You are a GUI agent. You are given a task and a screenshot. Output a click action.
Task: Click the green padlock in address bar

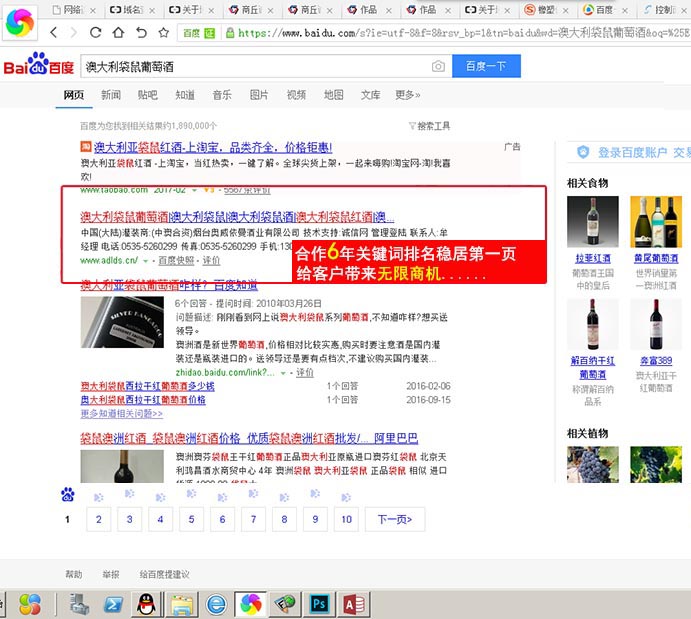[230, 33]
